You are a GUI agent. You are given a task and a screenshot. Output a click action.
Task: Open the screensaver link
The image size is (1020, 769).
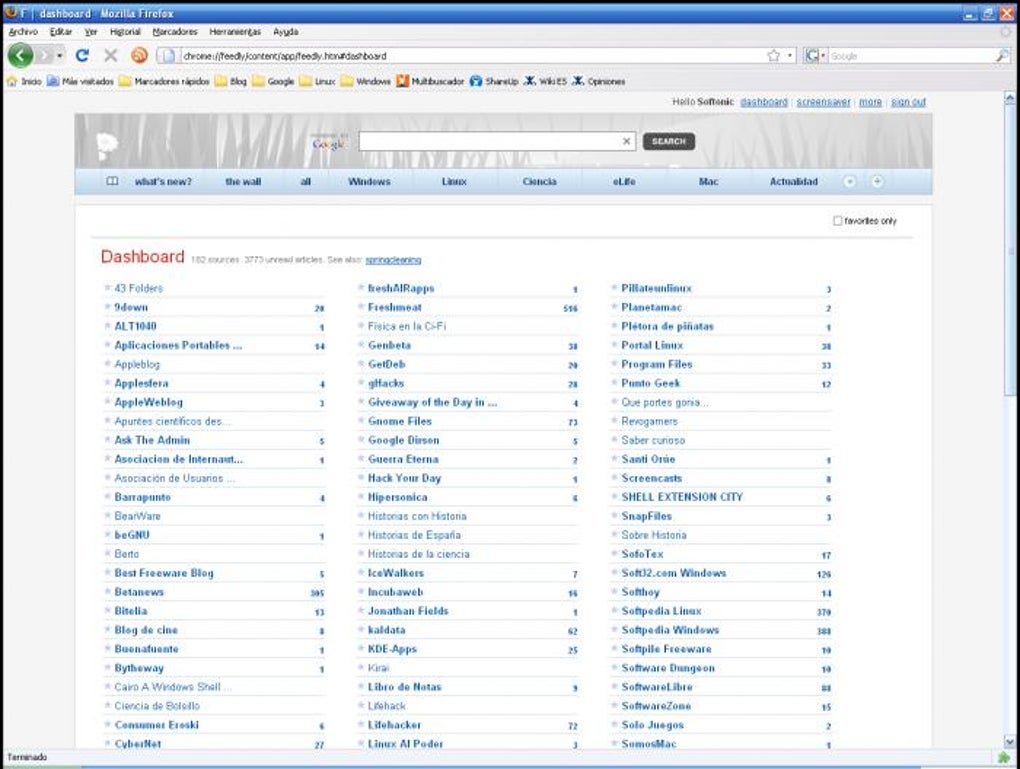point(824,102)
